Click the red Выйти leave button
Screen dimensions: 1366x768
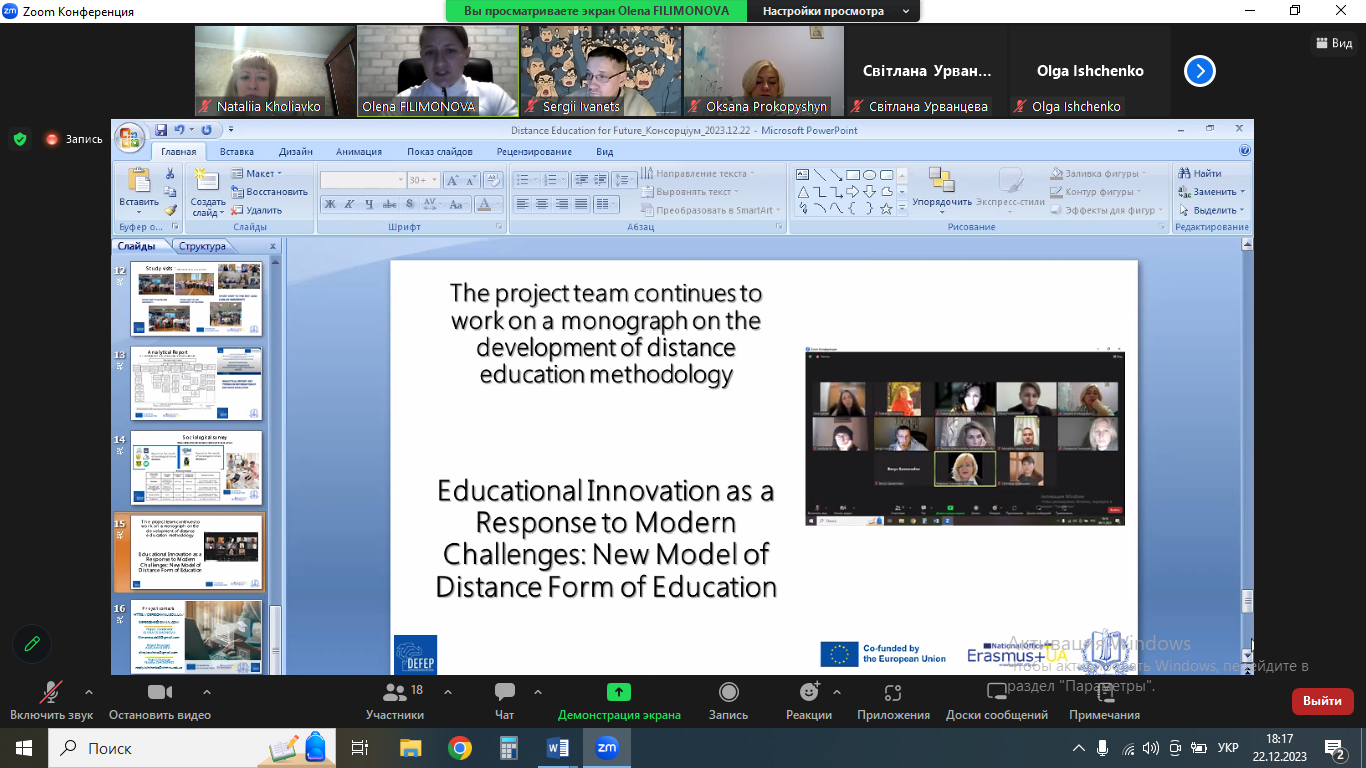coord(1322,701)
